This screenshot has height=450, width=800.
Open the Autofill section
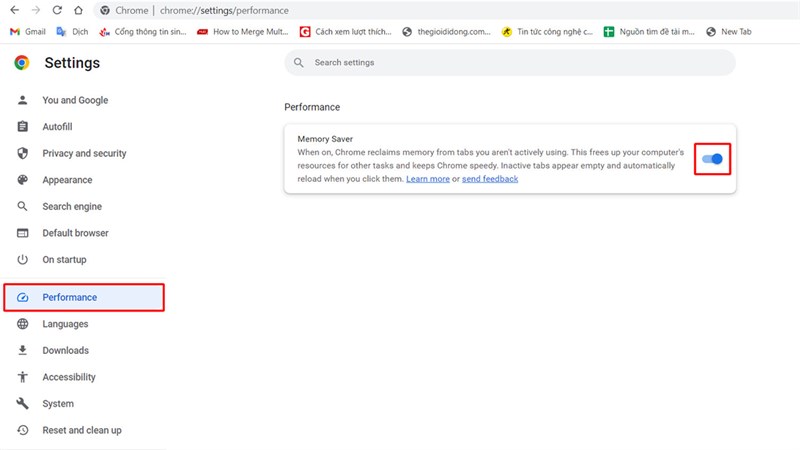57,127
